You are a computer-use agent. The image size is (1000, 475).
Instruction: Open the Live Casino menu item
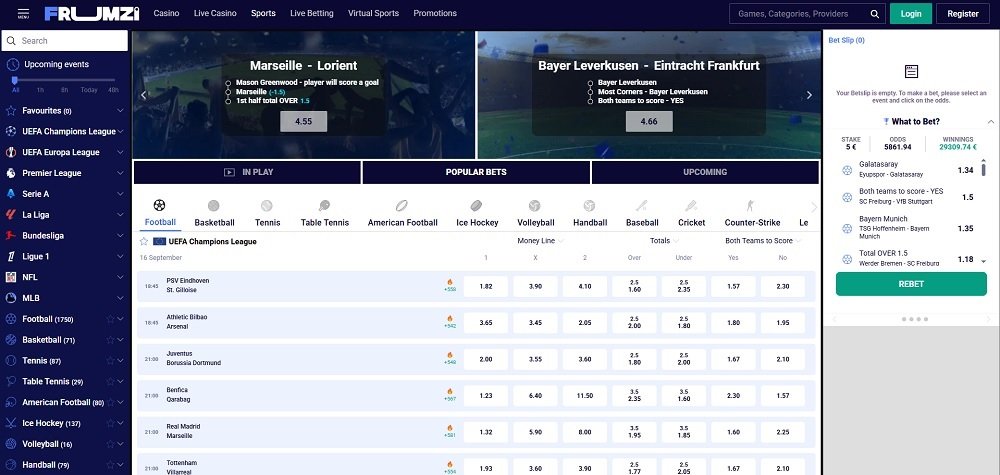[x=215, y=14]
